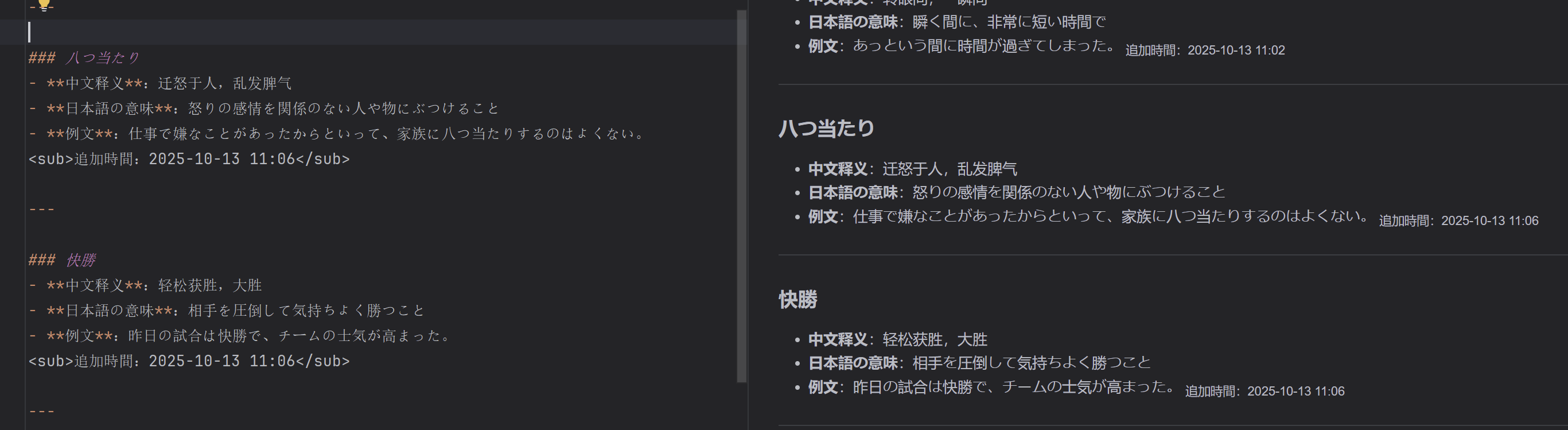Click source example line '昨日の試合は快勝で'

(241, 336)
